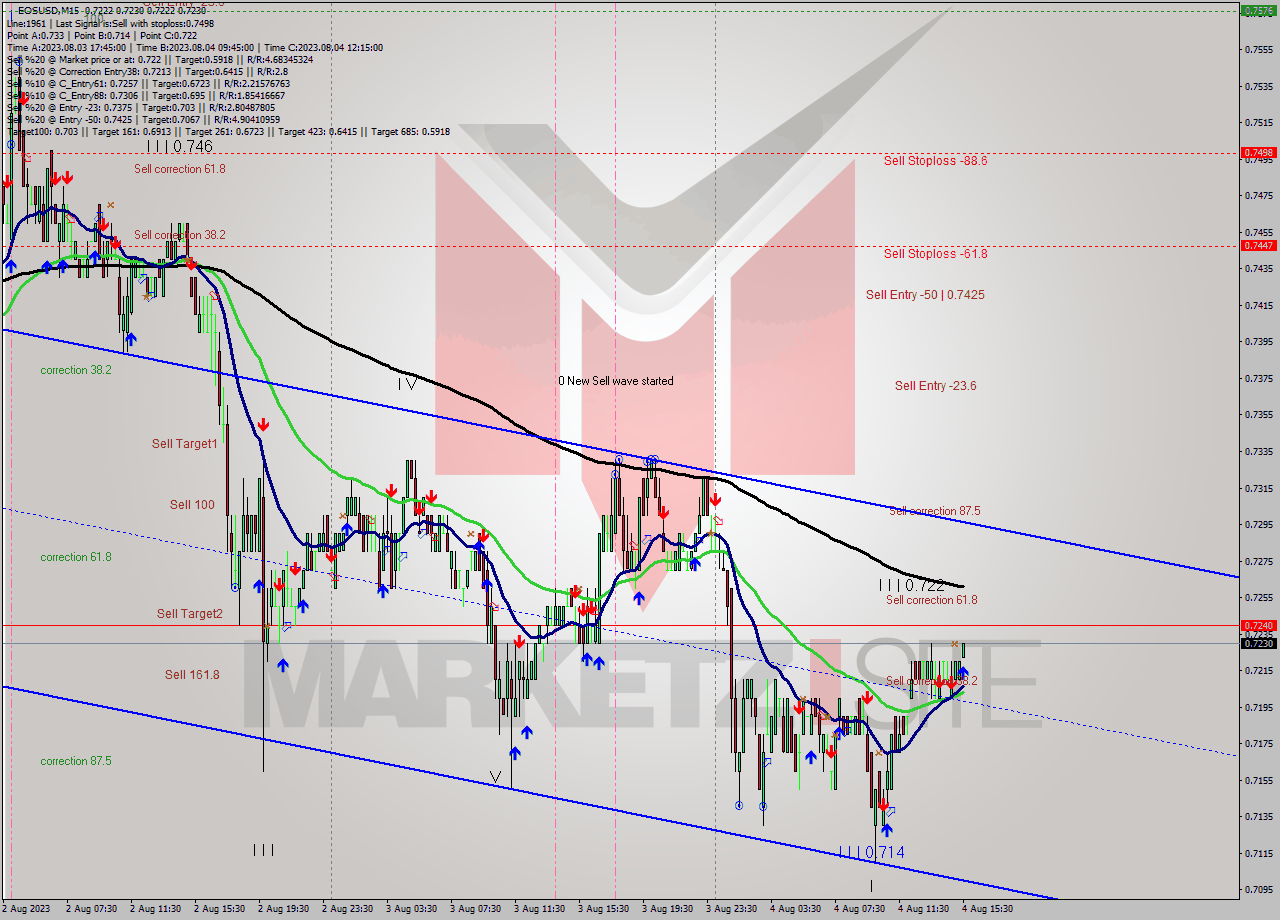Click the '3 Aug 11:30' time axis label
This screenshot has height=920, width=1280.
click(539, 909)
